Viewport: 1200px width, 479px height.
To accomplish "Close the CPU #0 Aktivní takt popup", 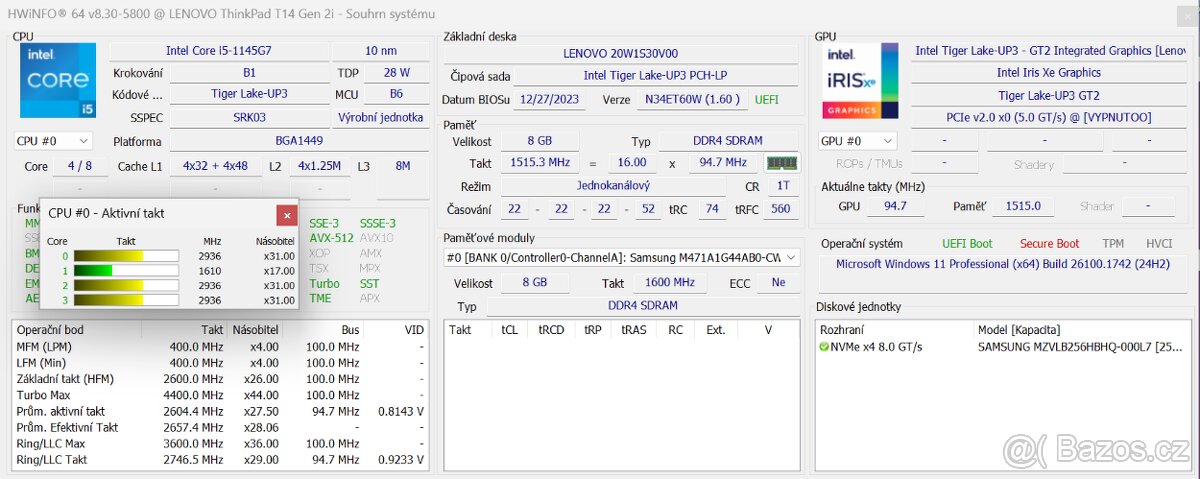I will coord(287,214).
